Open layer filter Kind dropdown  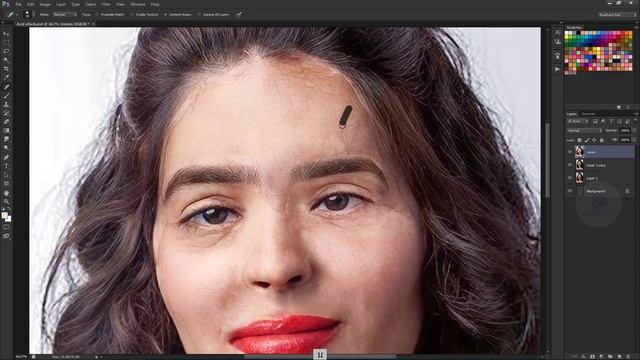578,122
